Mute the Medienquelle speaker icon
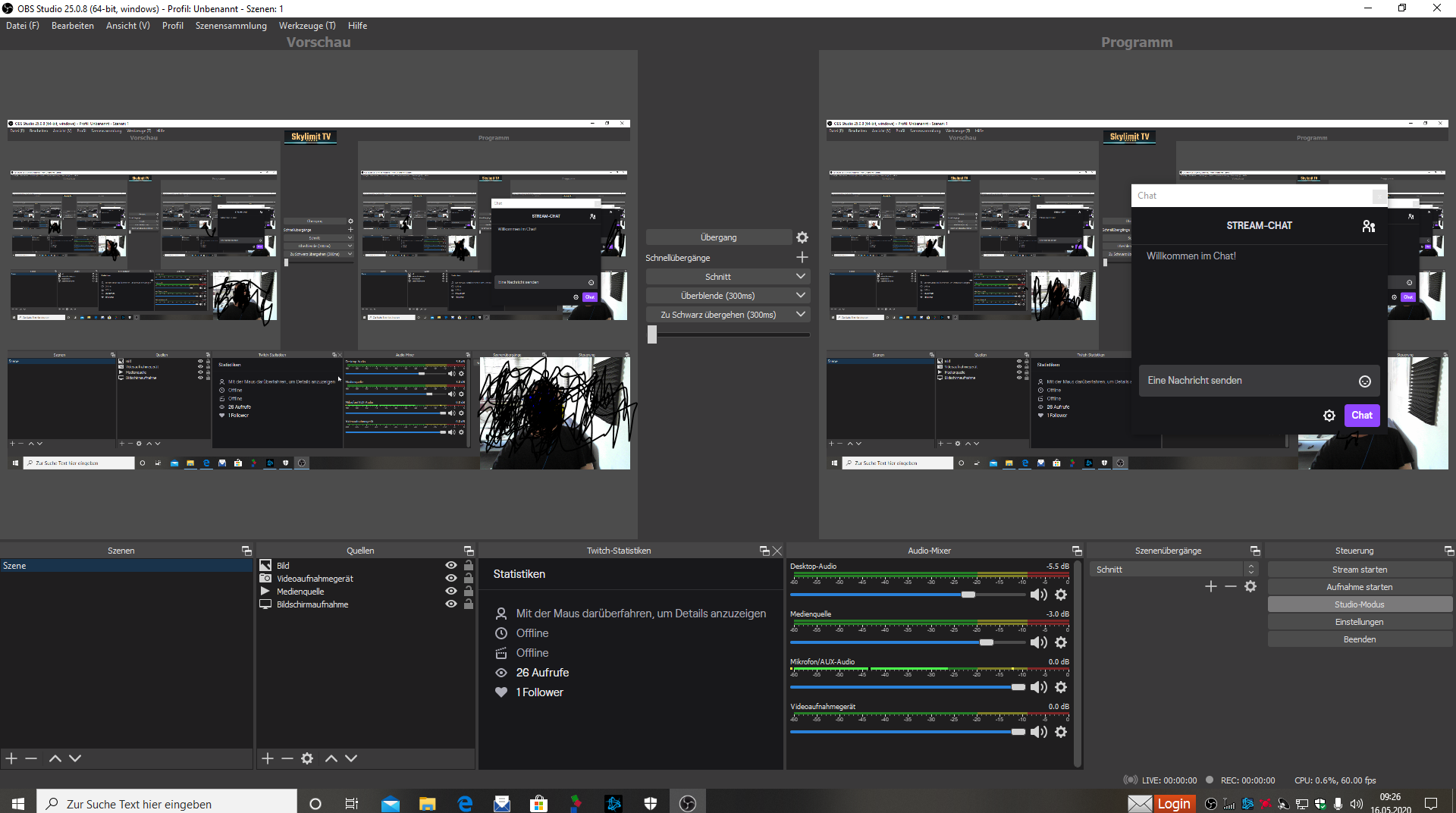1456x813 pixels. 1038,643
